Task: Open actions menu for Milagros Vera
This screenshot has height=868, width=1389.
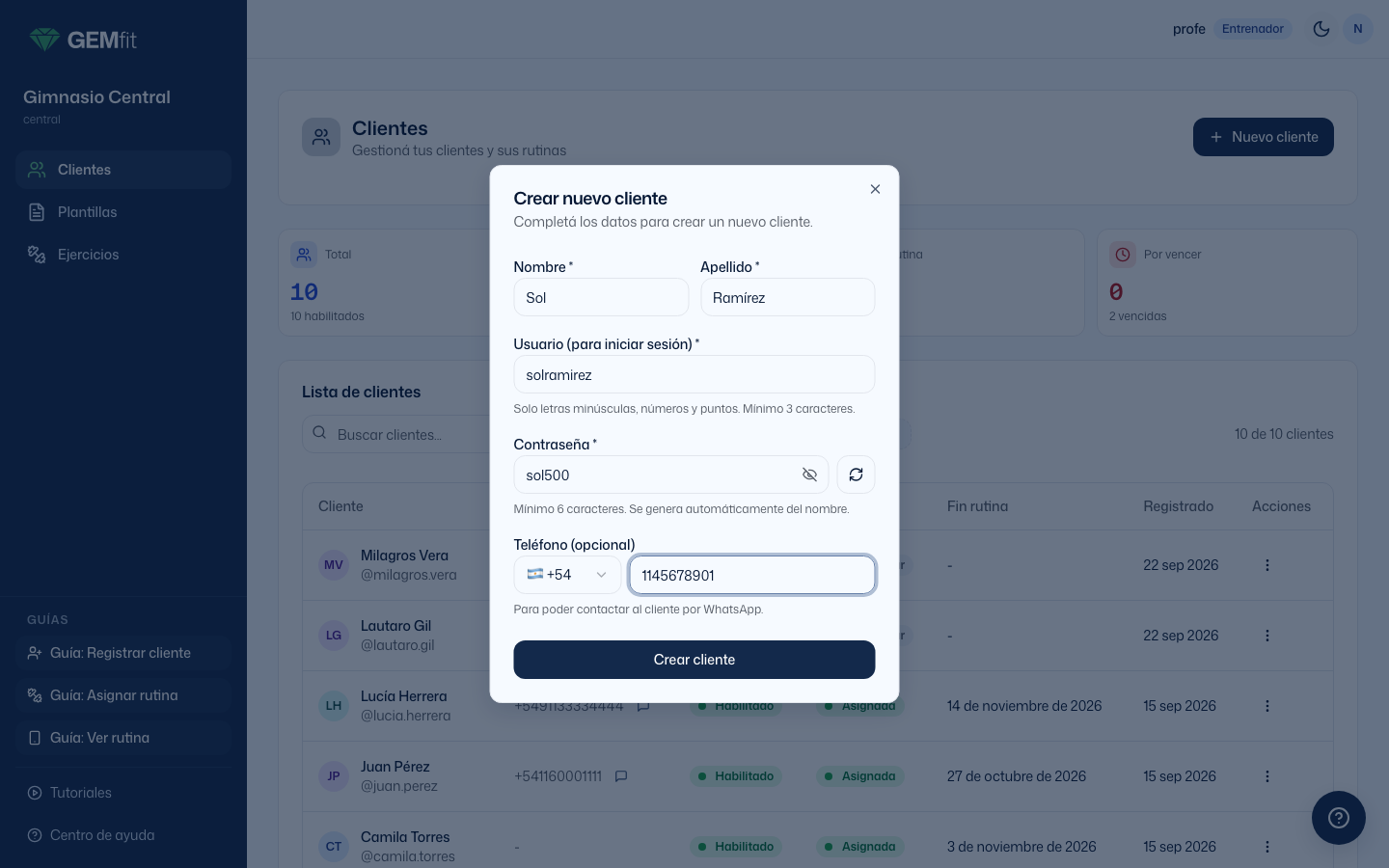Action: [x=1267, y=565]
